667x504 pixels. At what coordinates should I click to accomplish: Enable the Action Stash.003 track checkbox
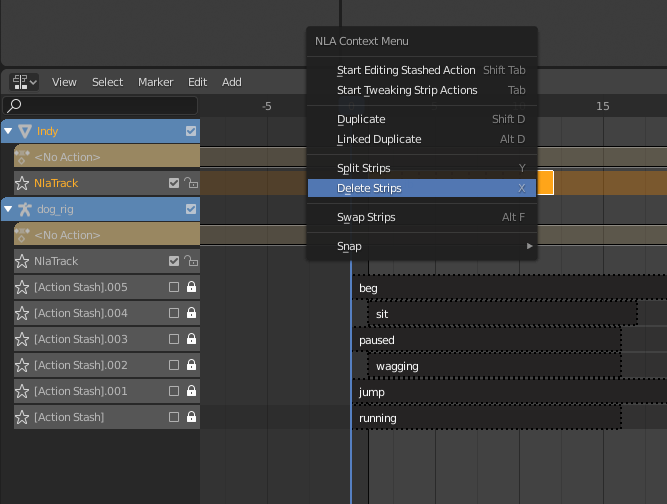click(174, 339)
